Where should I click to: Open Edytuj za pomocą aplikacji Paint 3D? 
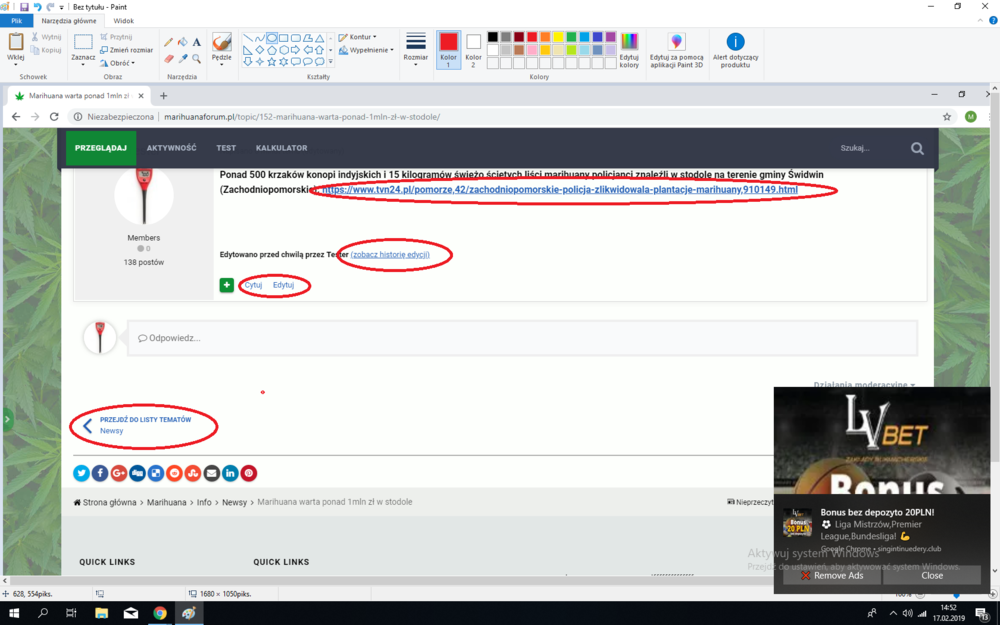[x=677, y=48]
